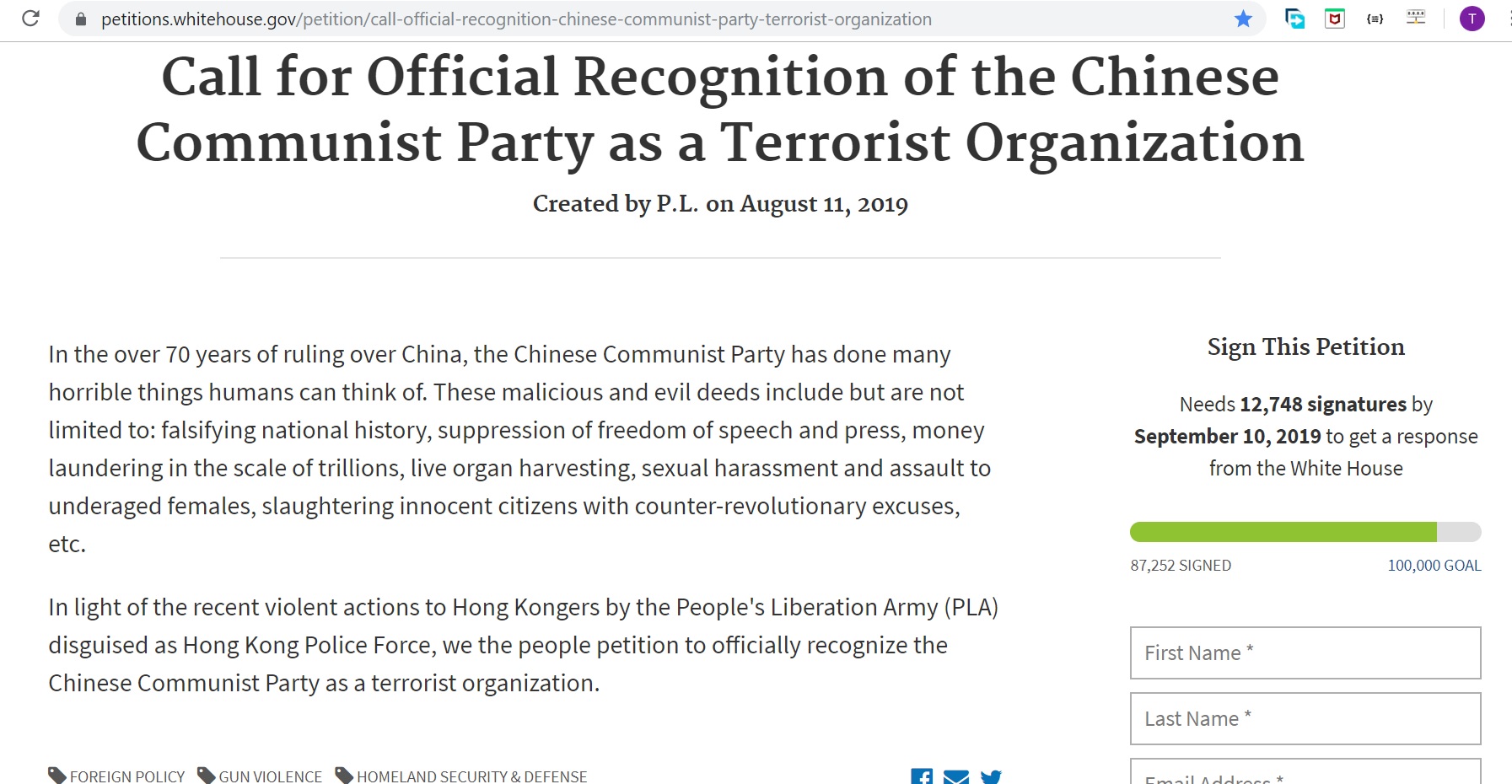Click the blue bookmark star icon
The width and height of the screenshot is (1512, 784).
pyautogui.click(x=1243, y=19)
